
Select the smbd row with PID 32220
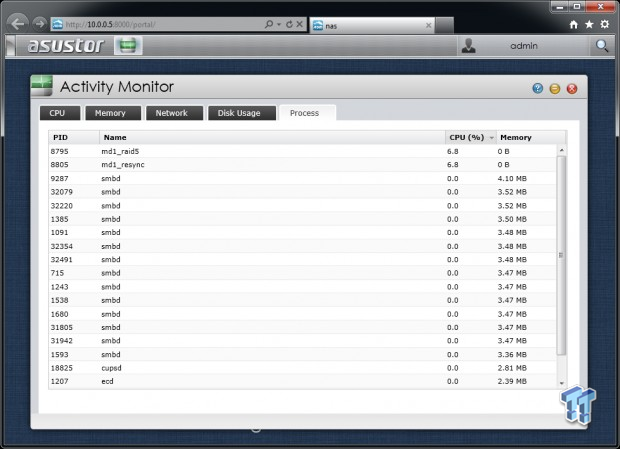302,206
